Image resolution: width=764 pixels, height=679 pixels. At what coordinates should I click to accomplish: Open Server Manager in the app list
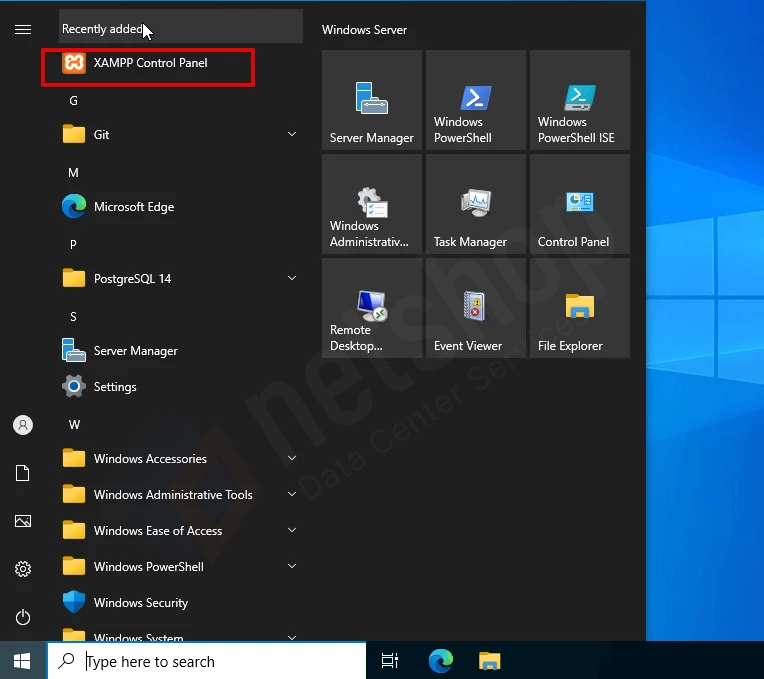point(180,351)
